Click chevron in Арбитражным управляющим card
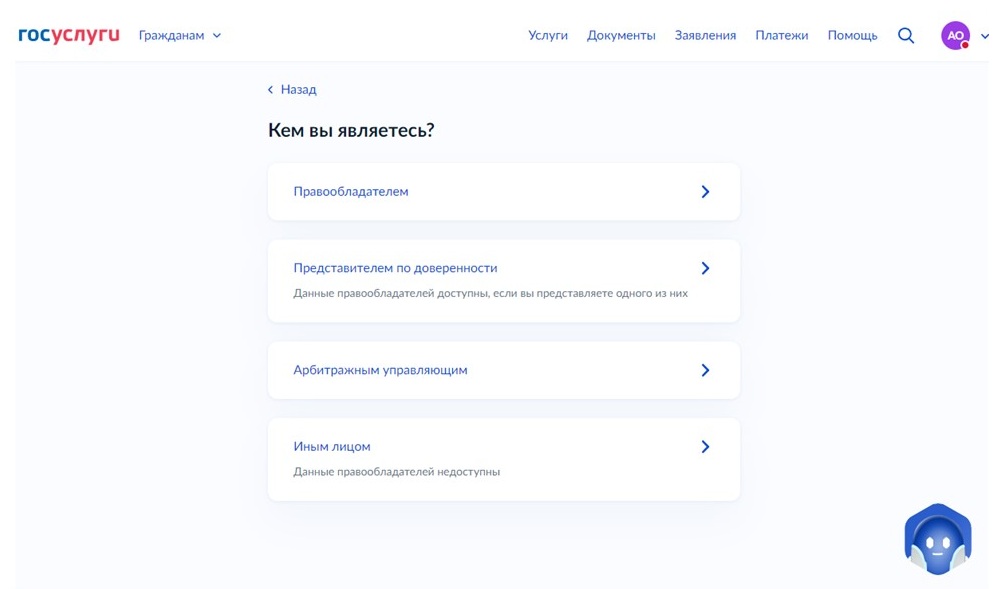This screenshot has height=589, width=995. coord(705,370)
